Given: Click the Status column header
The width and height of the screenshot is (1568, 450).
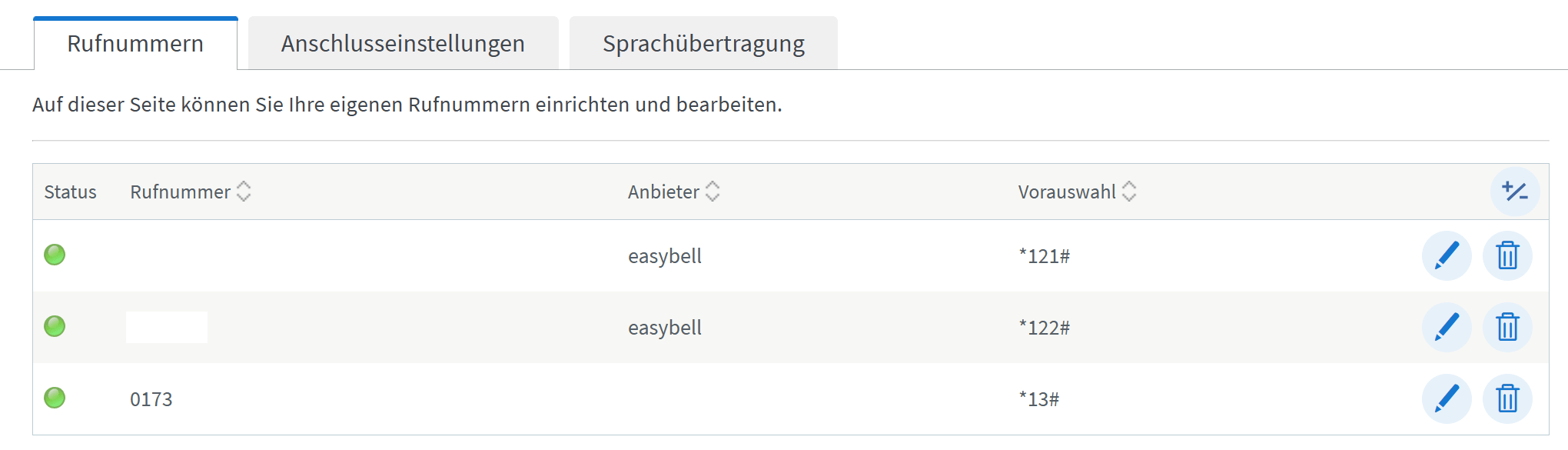Looking at the screenshot, I should coord(70,192).
